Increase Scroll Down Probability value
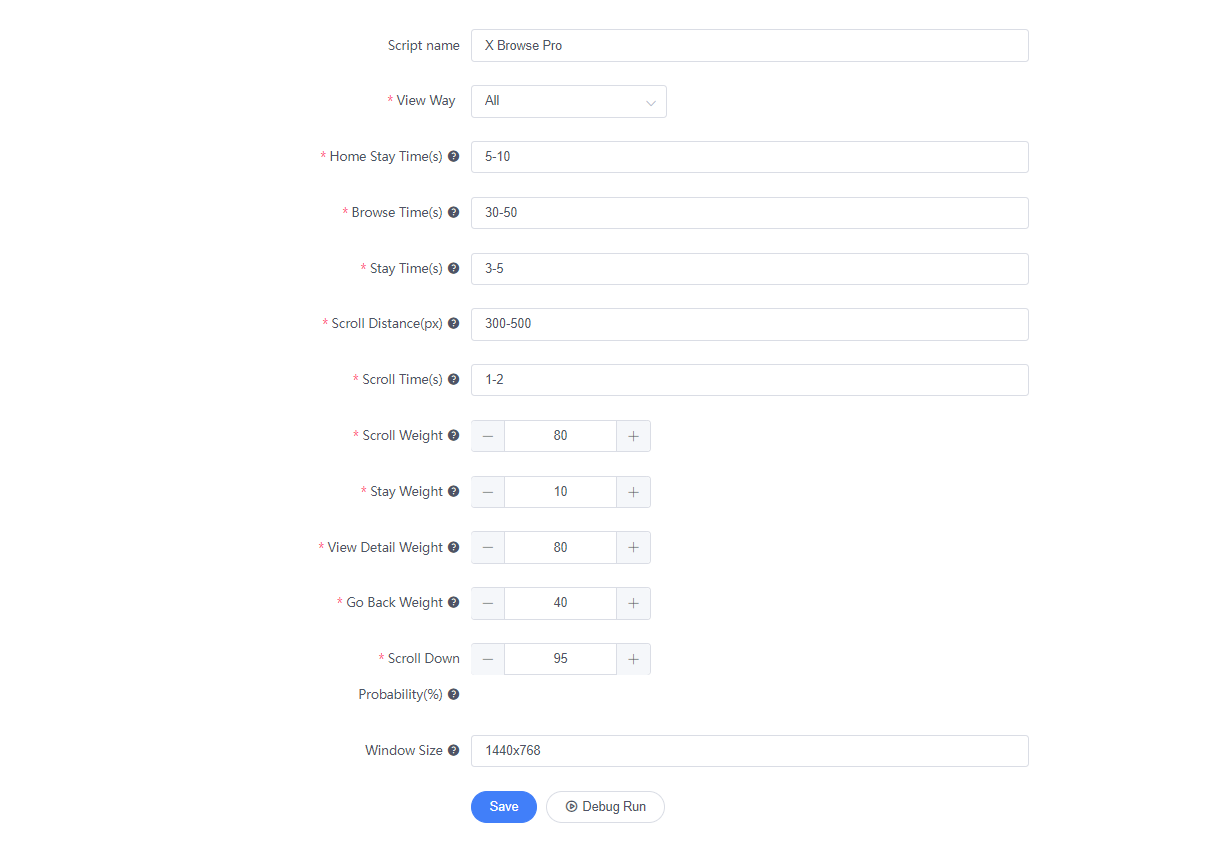This screenshot has height=861, width=1209. pyautogui.click(x=633, y=659)
